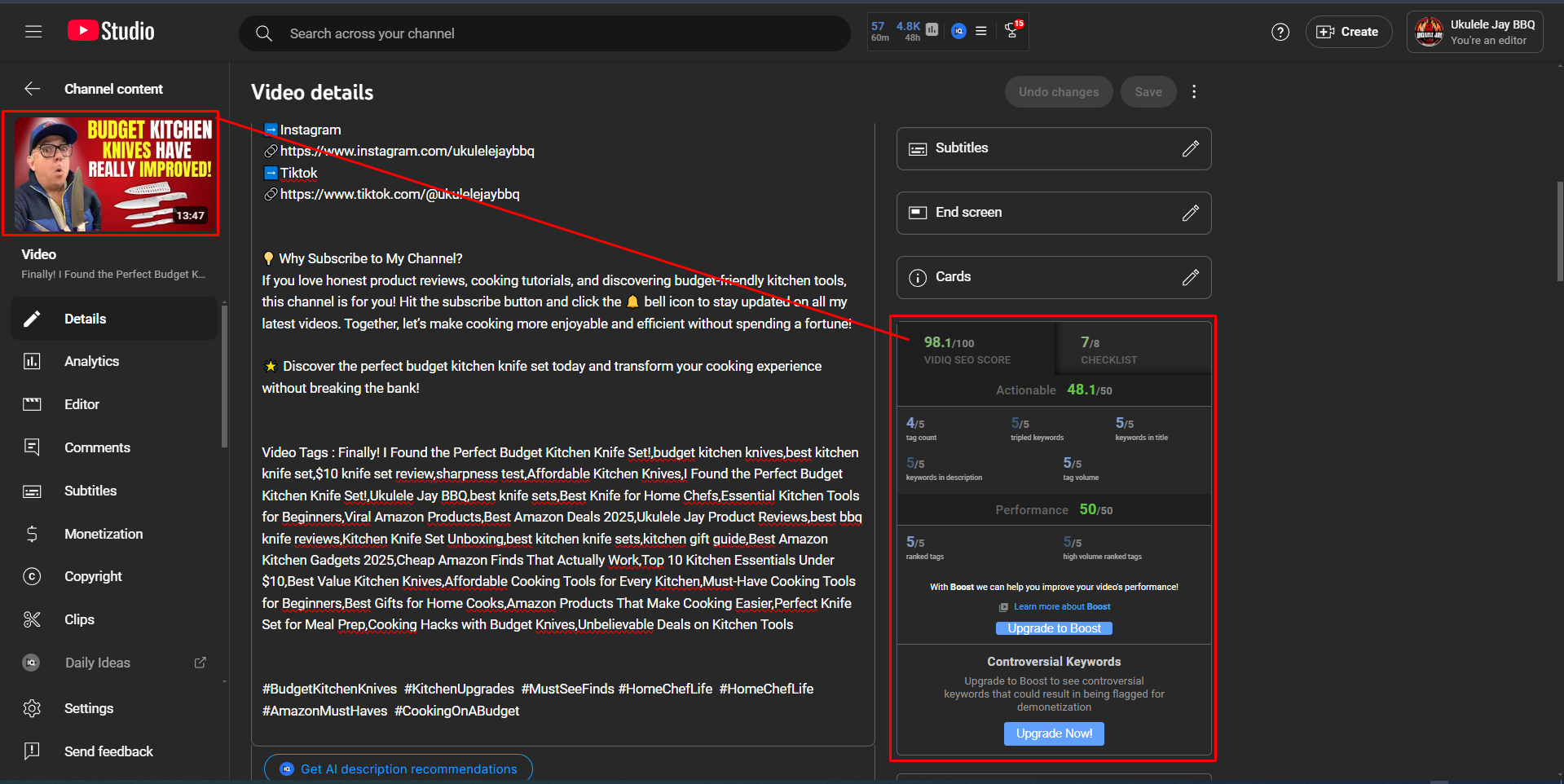The height and width of the screenshot is (784, 1564).
Task: Edit Cards with the pencil icon
Action: [1191, 277]
